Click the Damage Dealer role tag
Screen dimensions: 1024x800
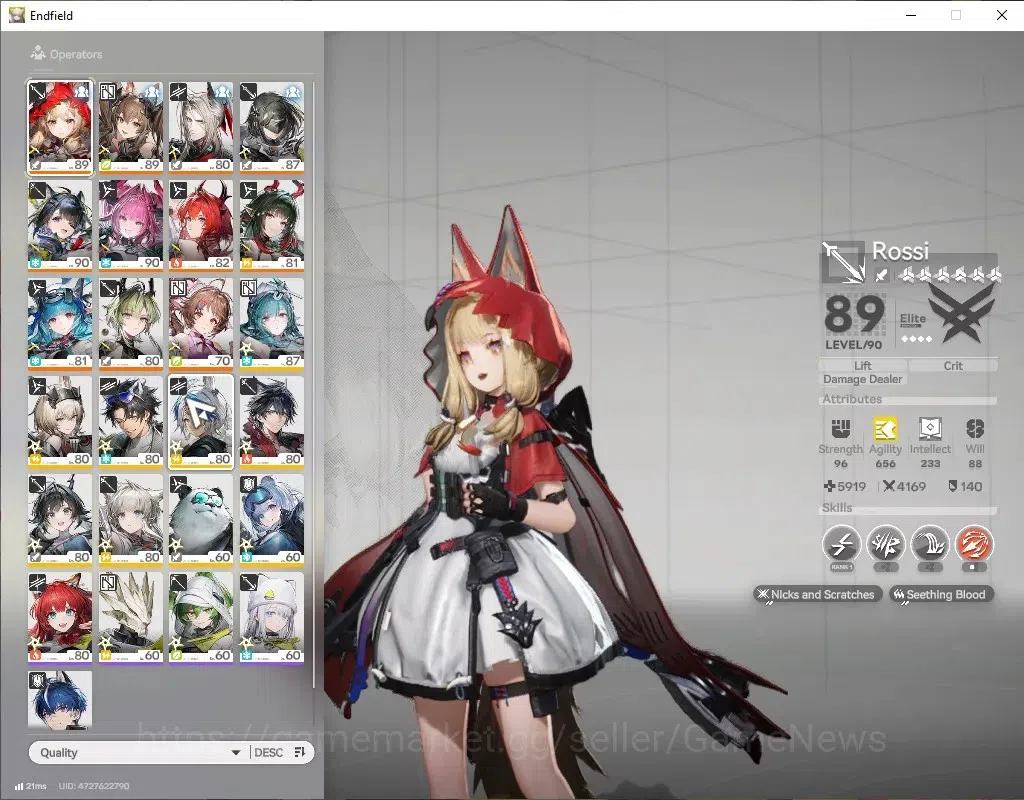862,379
